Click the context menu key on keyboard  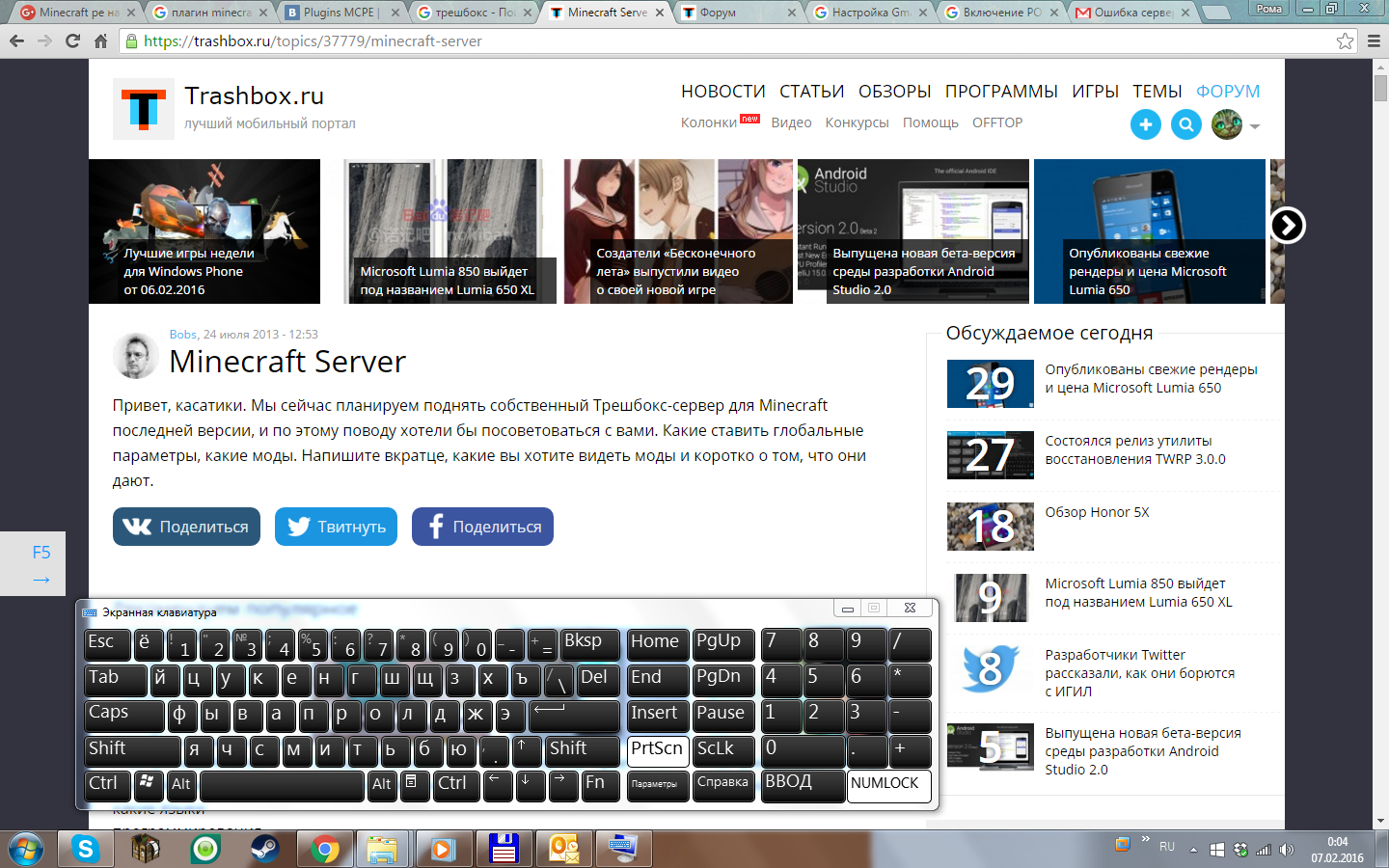415,786
